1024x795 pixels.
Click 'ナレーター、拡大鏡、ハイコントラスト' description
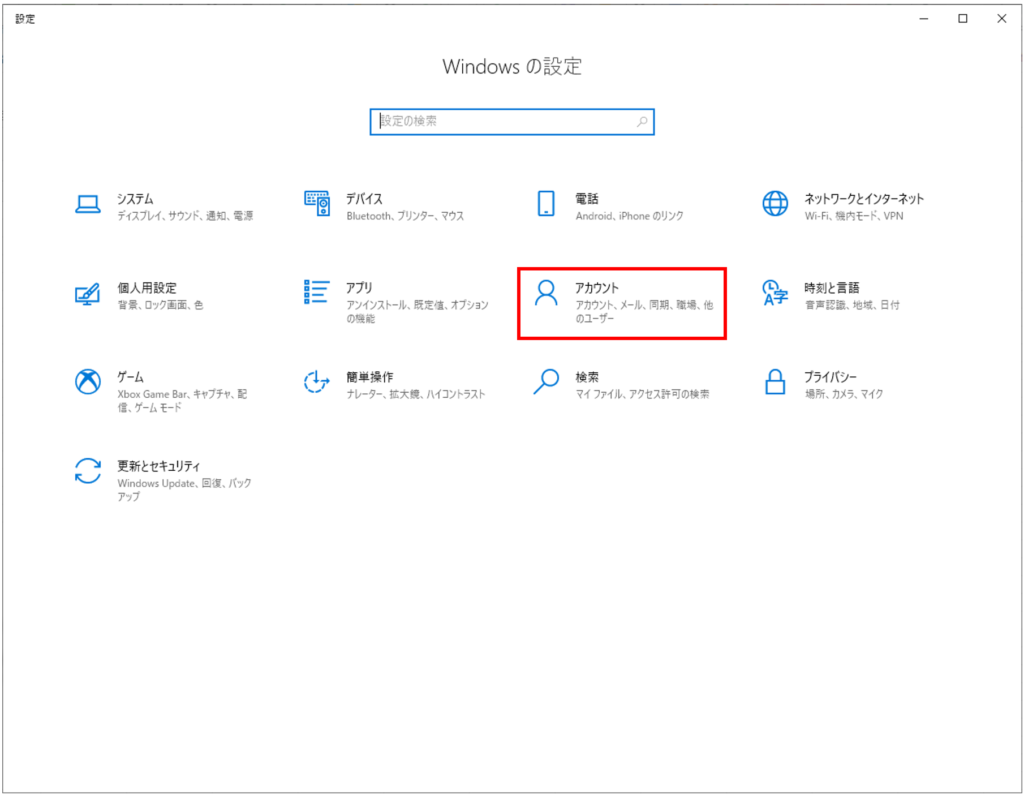(x=416, y=394)
